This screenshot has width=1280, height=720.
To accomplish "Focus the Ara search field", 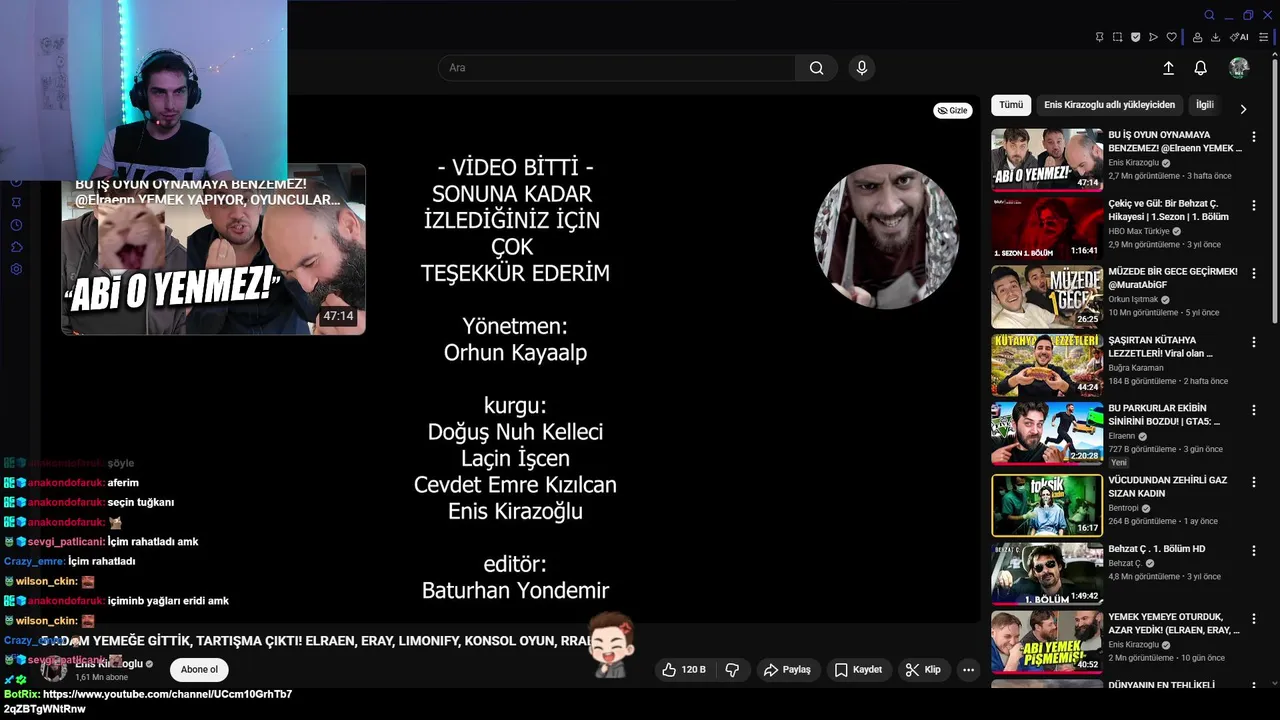I will (616, 68).
